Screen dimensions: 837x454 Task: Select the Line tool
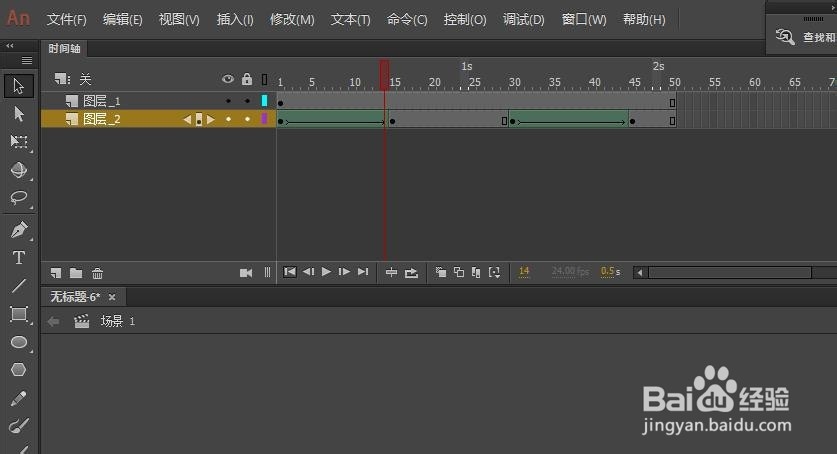19,286
